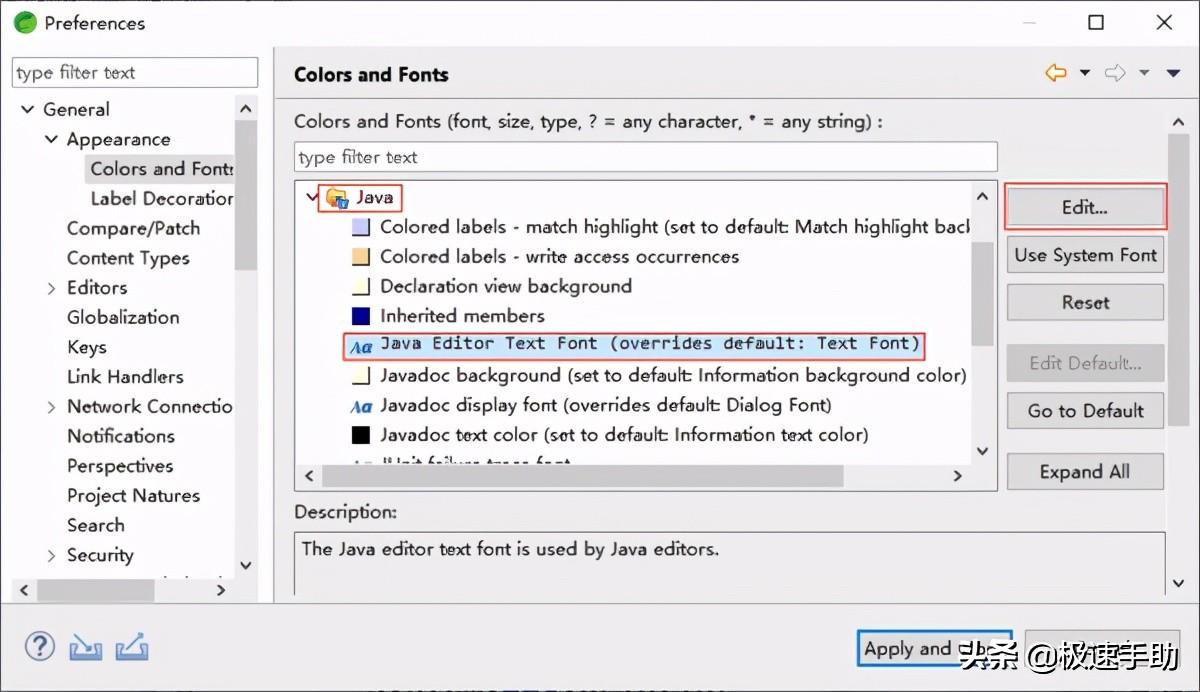1200x692 pixels.
Task: Click the Java folder icon
Action: tap(337, 198)
